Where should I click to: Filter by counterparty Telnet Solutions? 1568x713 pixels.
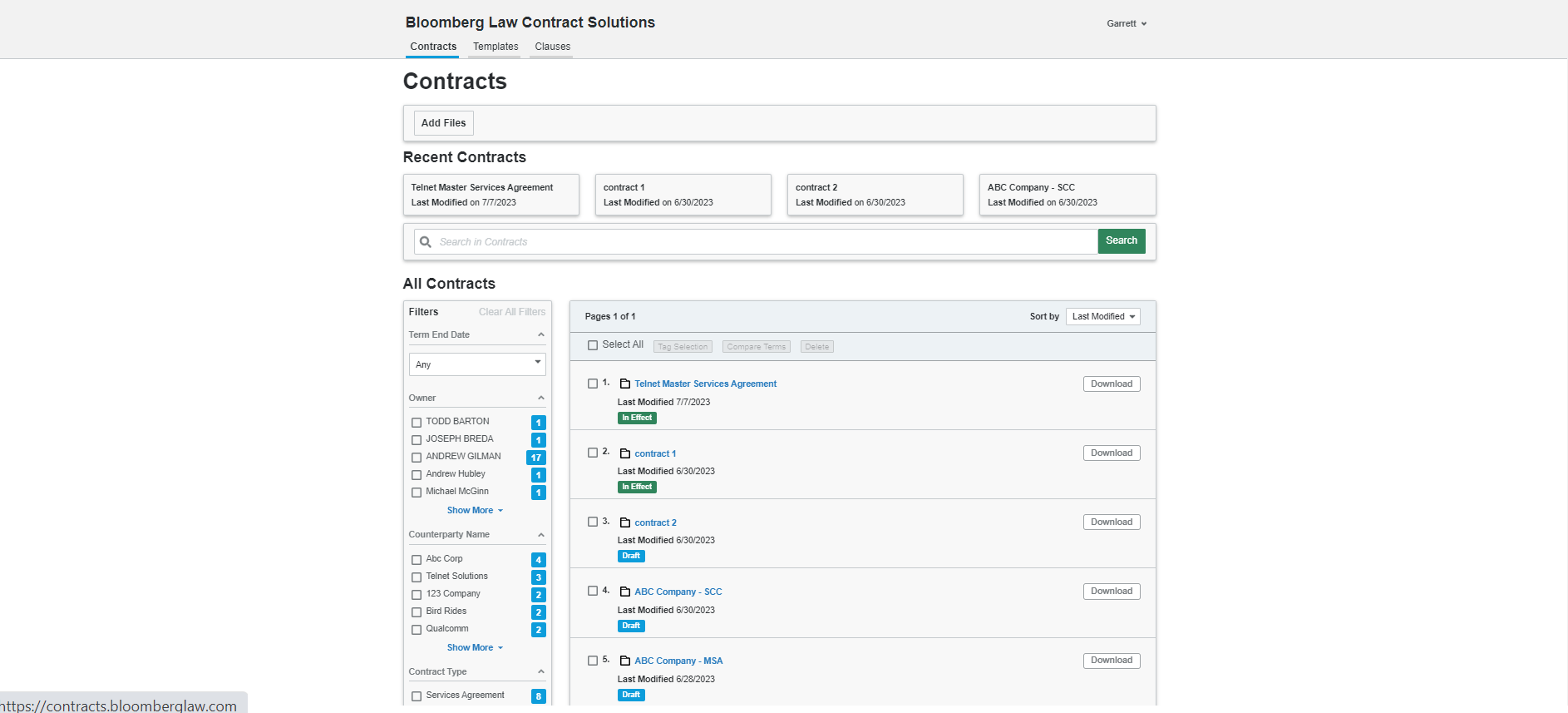[x=417, y=577]
